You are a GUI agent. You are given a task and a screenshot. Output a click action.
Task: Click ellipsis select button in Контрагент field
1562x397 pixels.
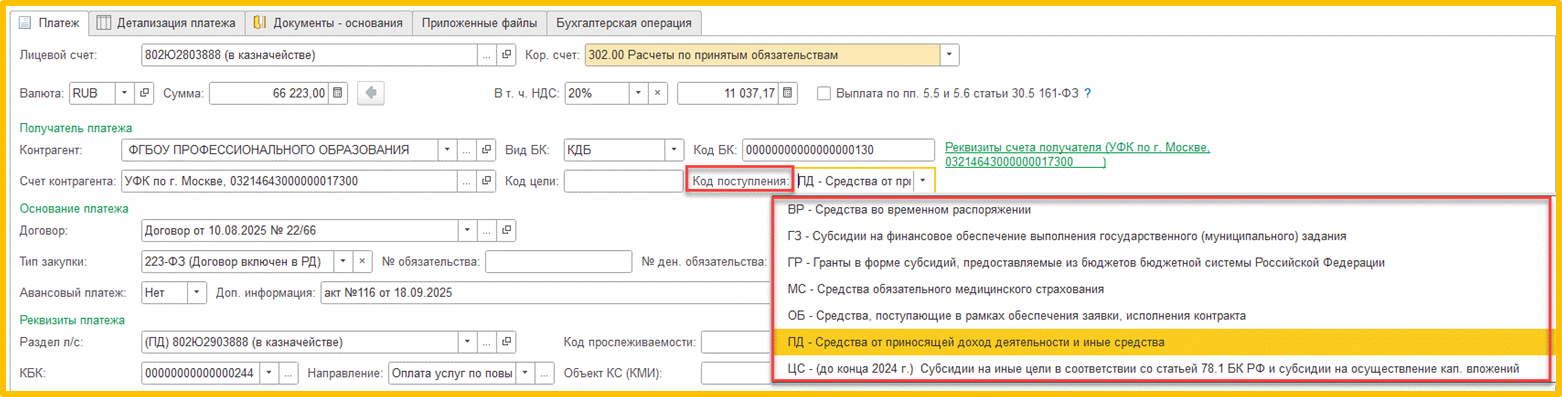coord(466,150)
